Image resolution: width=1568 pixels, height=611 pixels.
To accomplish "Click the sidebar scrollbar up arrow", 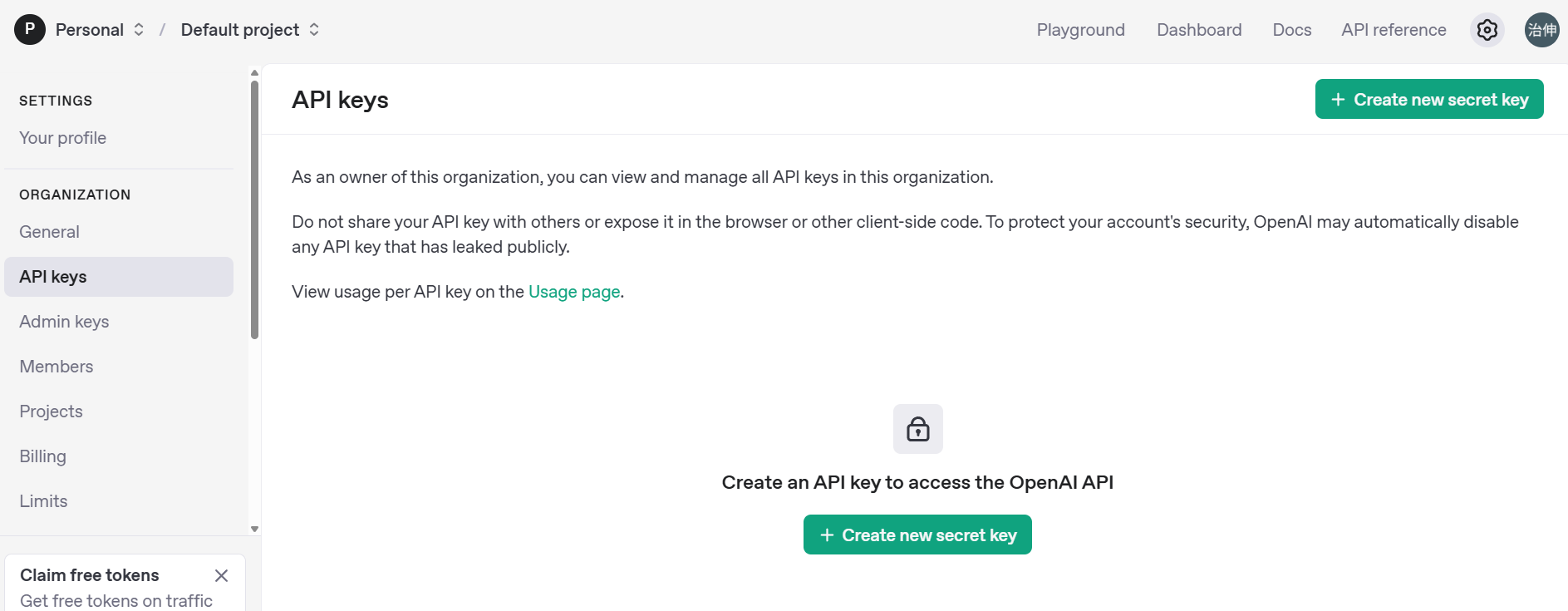I will coord(254,72).
